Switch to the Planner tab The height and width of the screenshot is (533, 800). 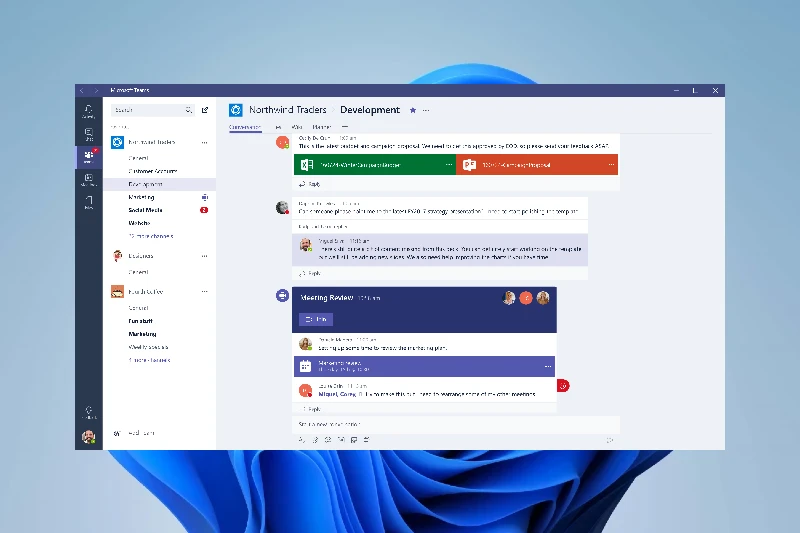click(x=322, y=127)
